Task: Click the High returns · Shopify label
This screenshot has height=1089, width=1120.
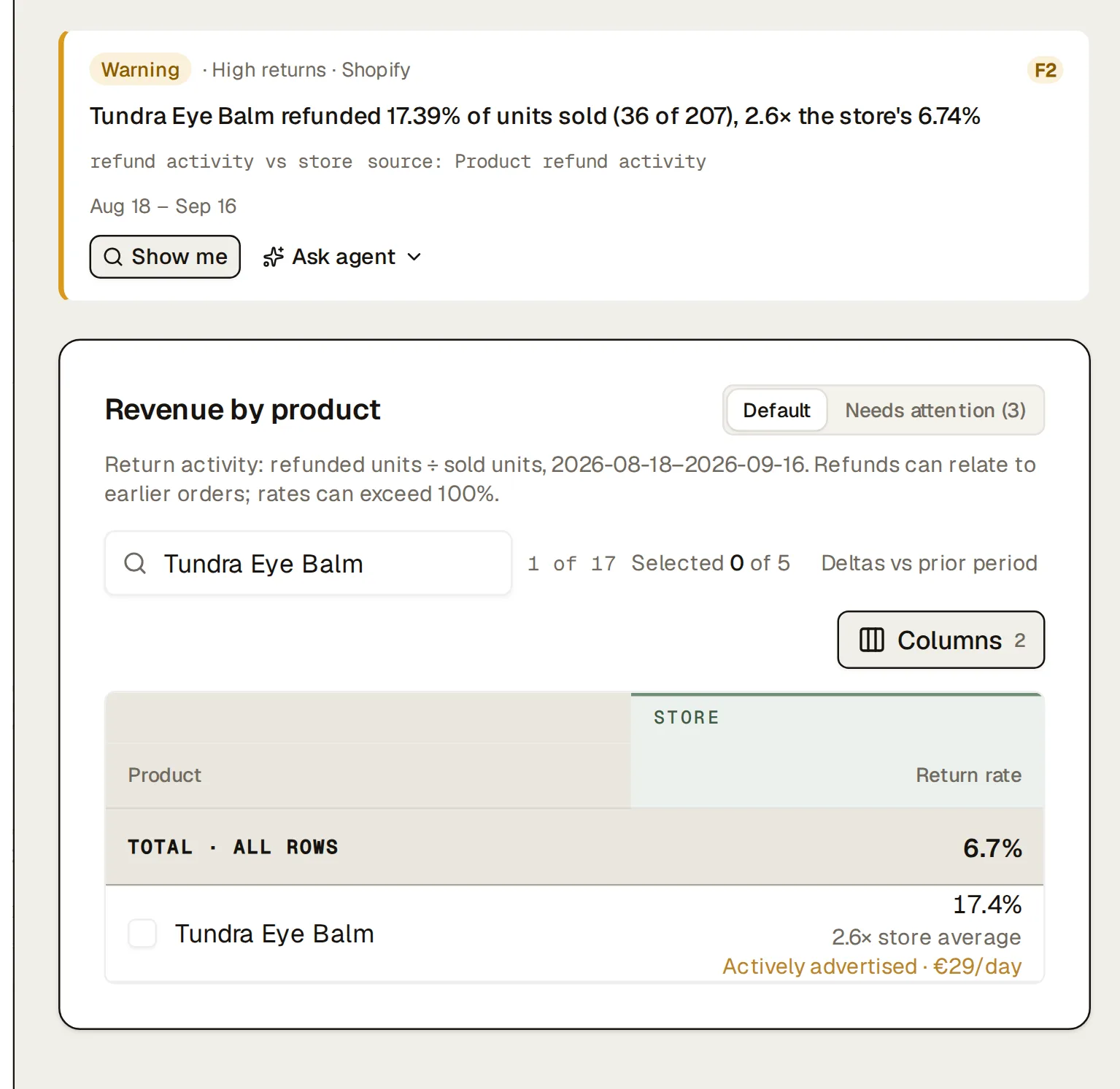Action: pos(311,70)
